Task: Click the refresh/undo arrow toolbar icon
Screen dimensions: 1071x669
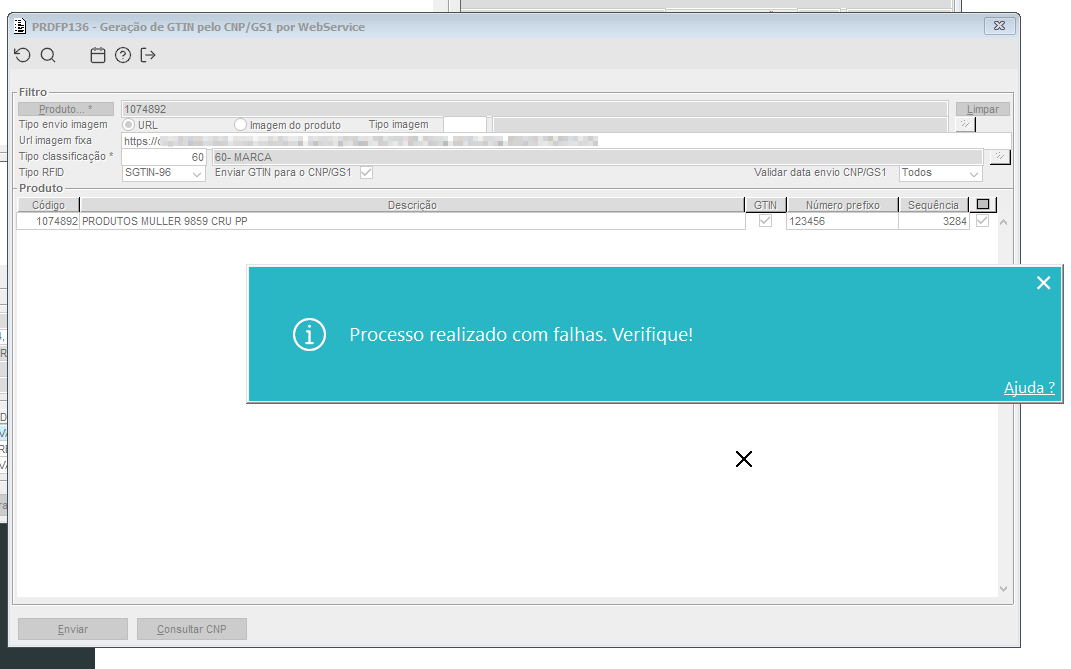Action: 23,55
